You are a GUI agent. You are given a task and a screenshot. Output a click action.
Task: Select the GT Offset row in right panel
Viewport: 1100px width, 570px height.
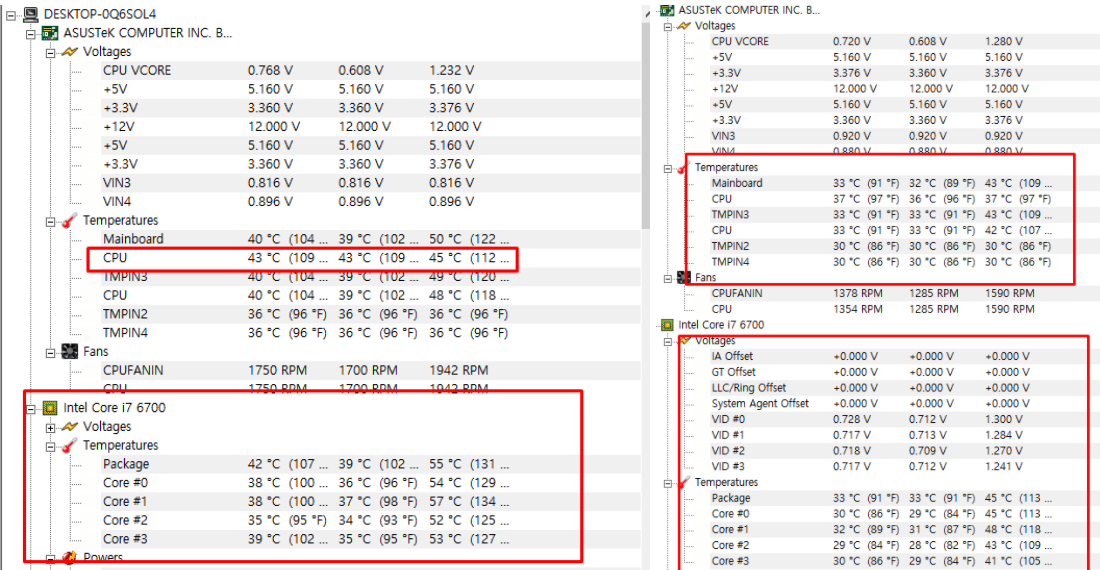(904, 372)
